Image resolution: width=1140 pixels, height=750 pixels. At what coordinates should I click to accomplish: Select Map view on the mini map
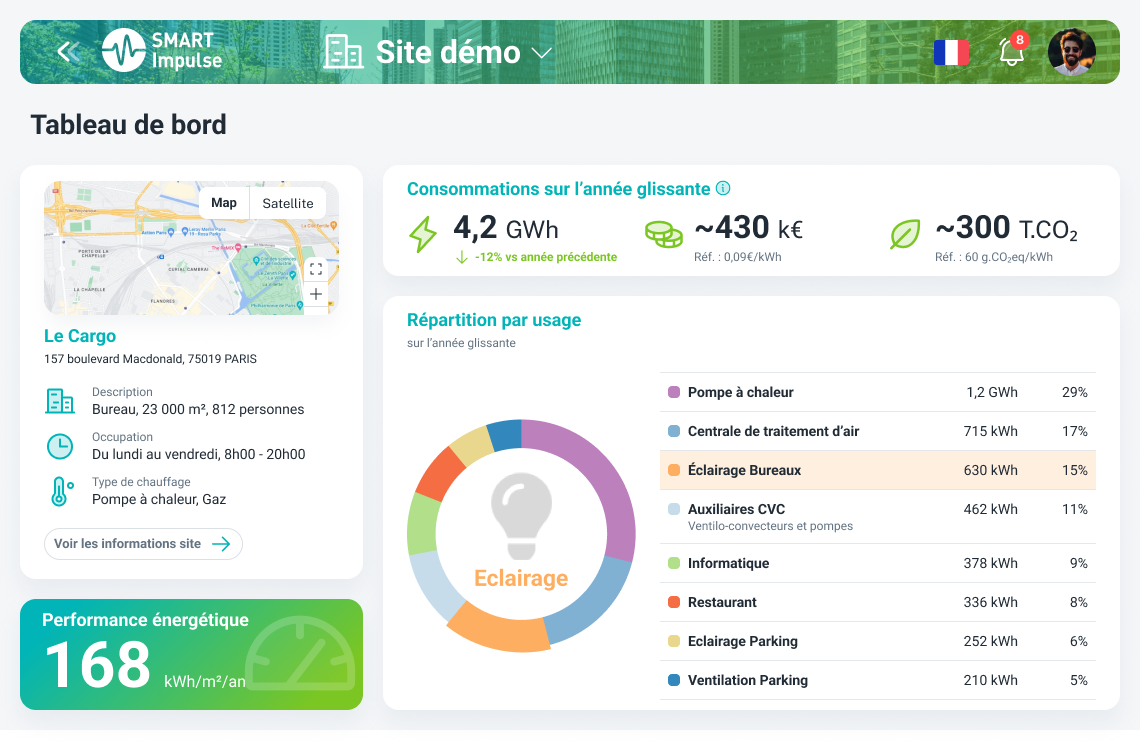click(223, 202)
